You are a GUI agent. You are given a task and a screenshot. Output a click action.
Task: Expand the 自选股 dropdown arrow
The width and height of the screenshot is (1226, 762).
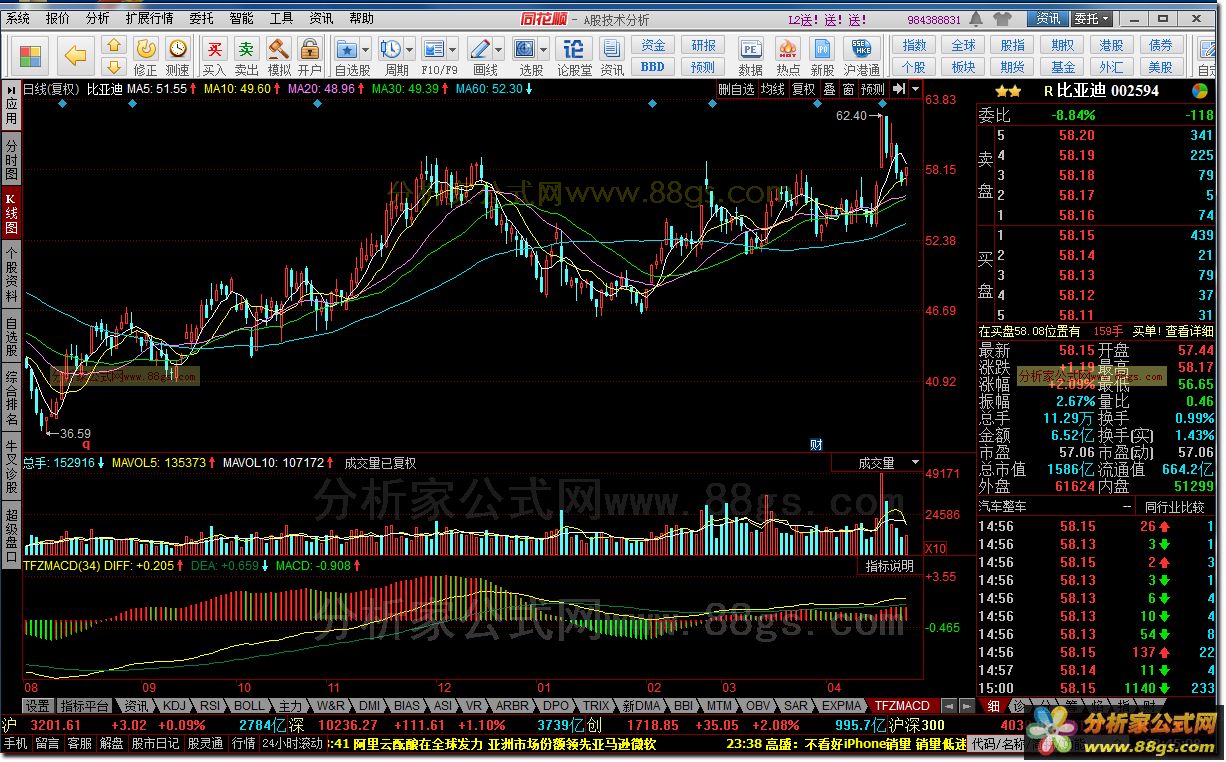point(366,49)
